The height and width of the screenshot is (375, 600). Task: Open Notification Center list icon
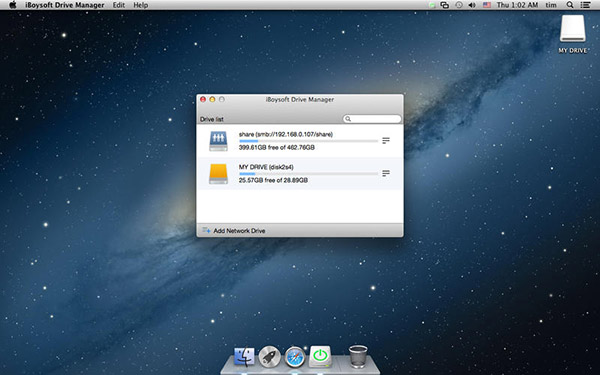point(585,5)
